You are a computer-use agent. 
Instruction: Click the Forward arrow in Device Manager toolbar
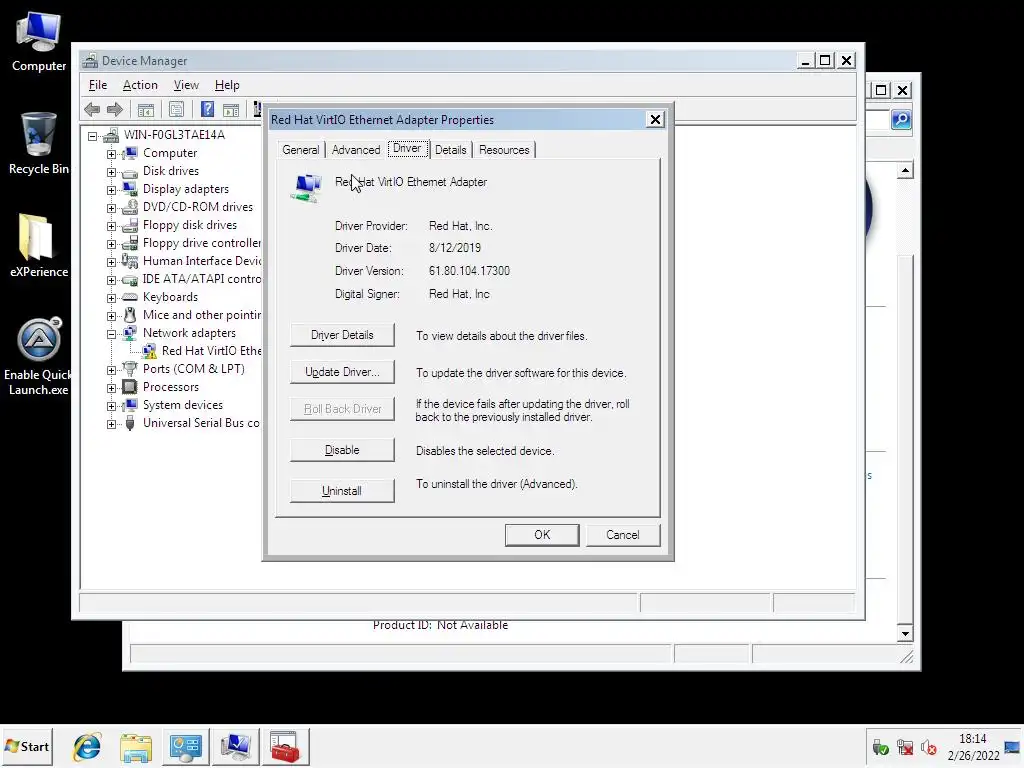point(115,110)
